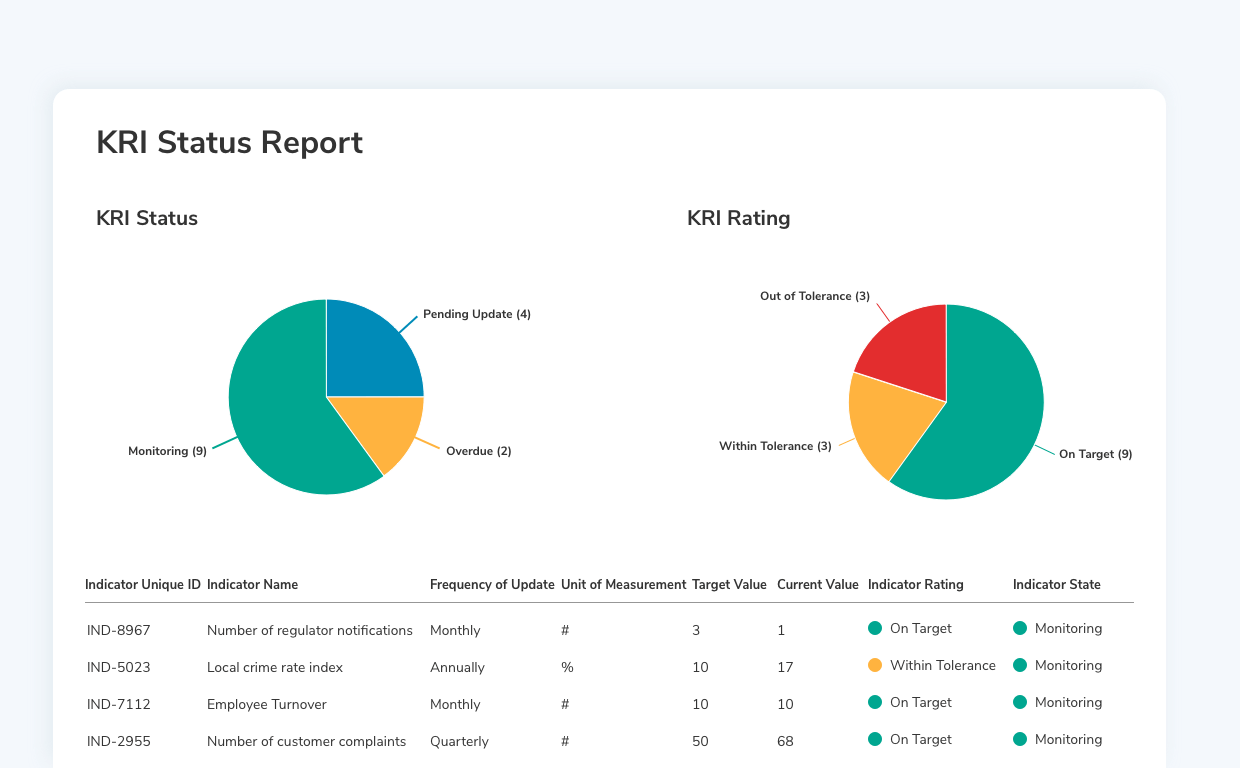Click the Monitoring state dot for IND-7112
This screenshot has width=1240, height=768.
coord(1021,702)
